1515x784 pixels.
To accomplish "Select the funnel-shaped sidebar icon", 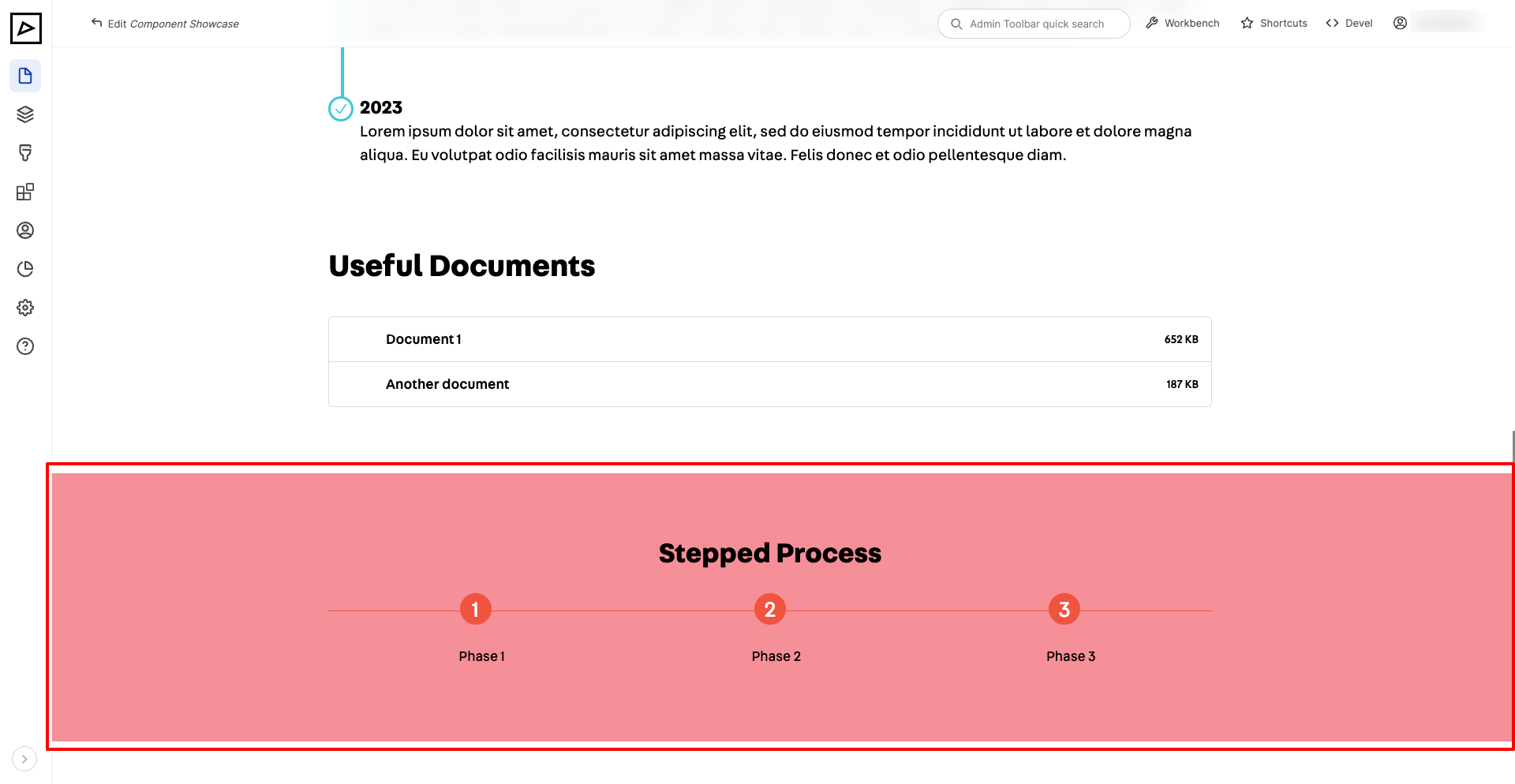I will (x=25, y=152).
